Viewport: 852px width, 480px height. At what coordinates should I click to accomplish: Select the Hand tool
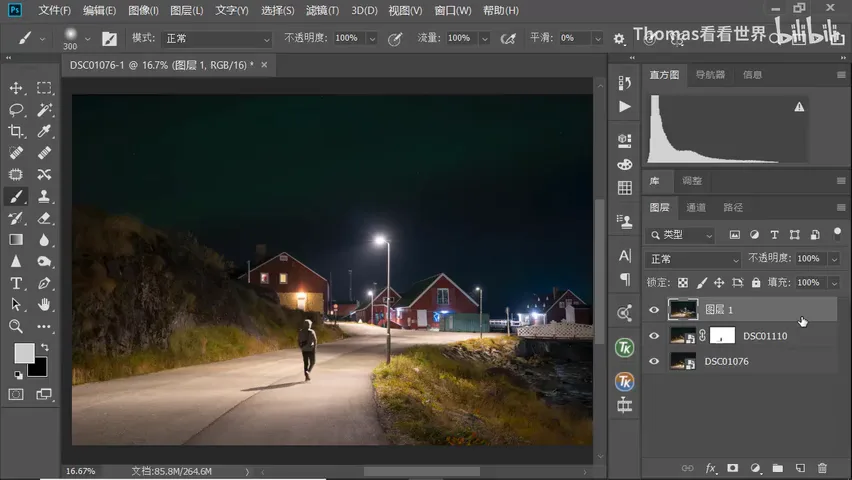pos(44,304)
